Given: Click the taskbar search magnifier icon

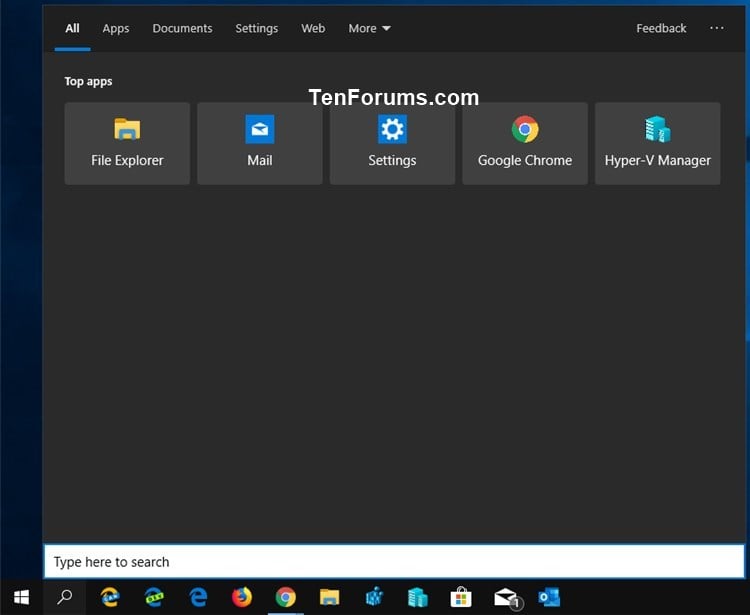Looking at the screenshot, I should pos(65,597).
